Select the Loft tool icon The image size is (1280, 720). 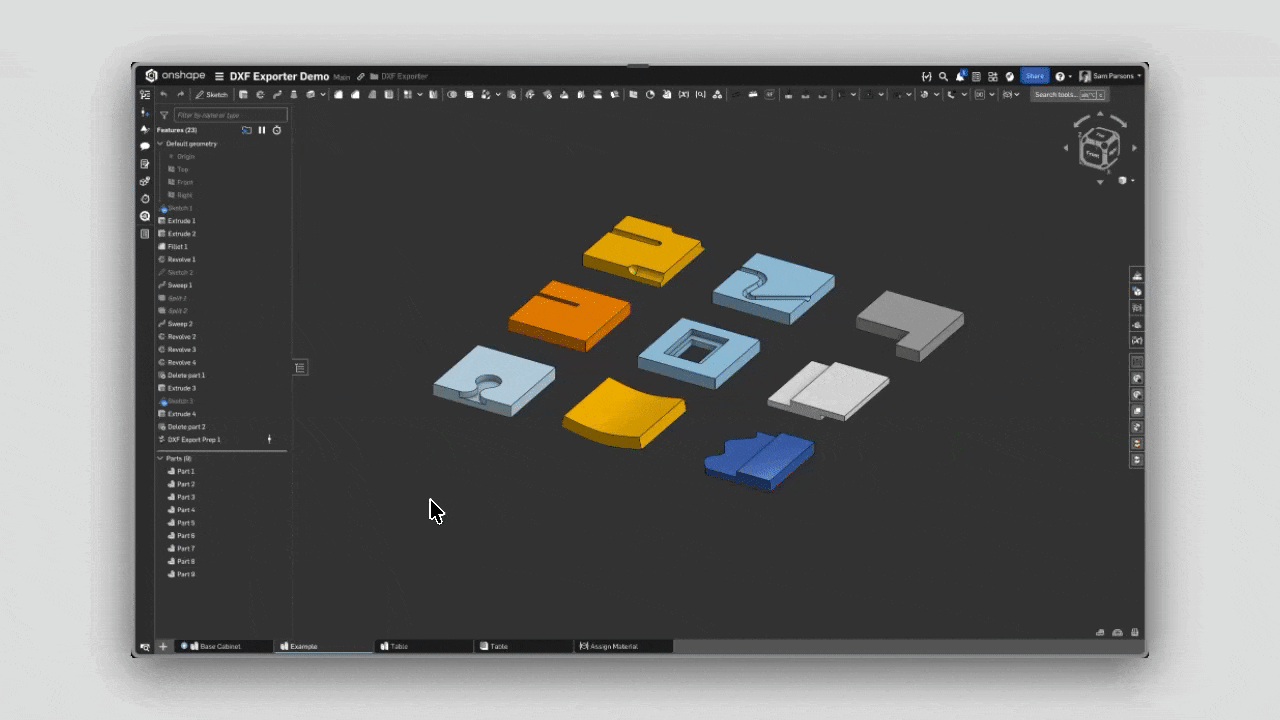pos(293,95)
